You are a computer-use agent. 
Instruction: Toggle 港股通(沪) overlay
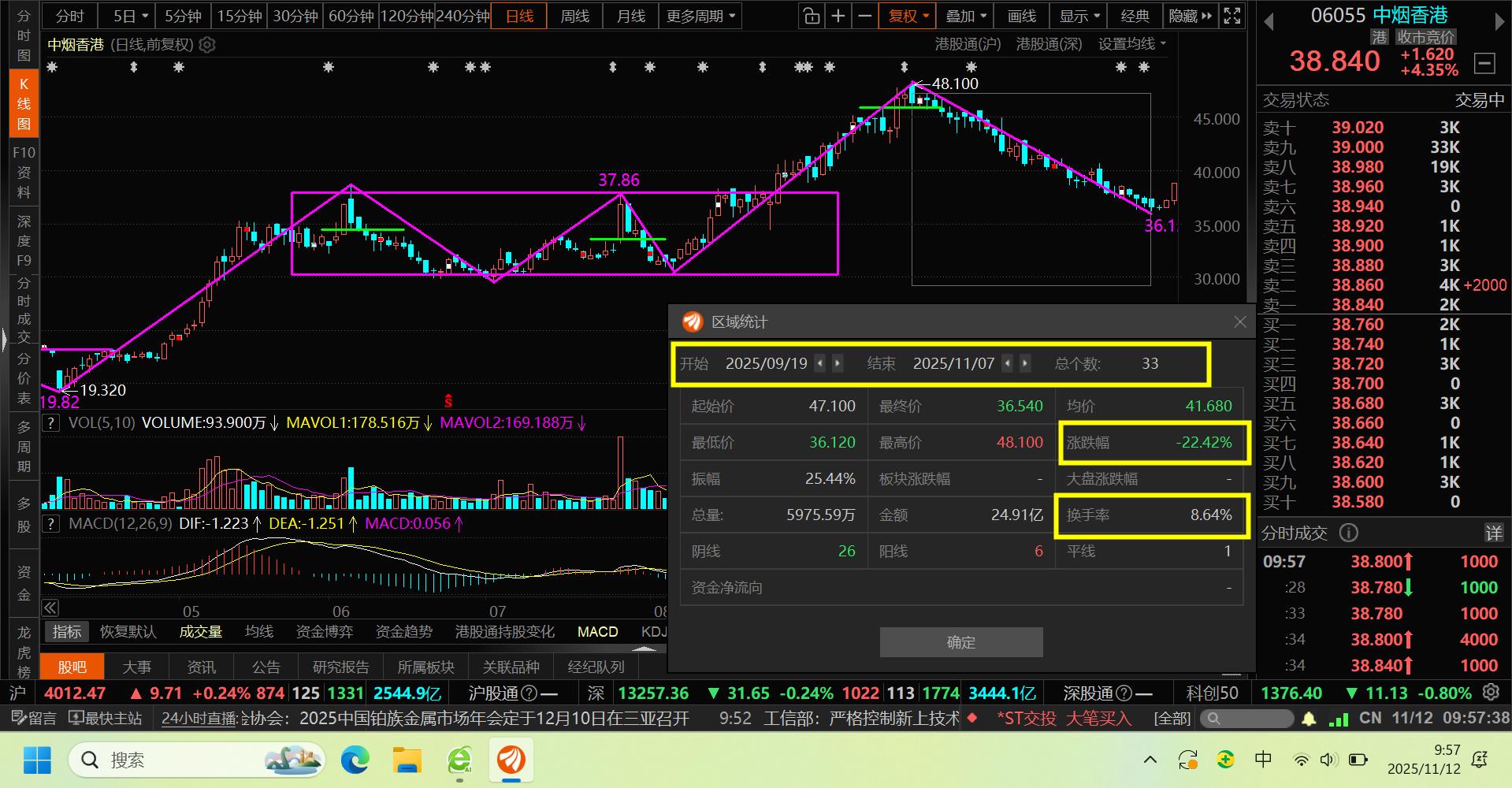[968, 44]
